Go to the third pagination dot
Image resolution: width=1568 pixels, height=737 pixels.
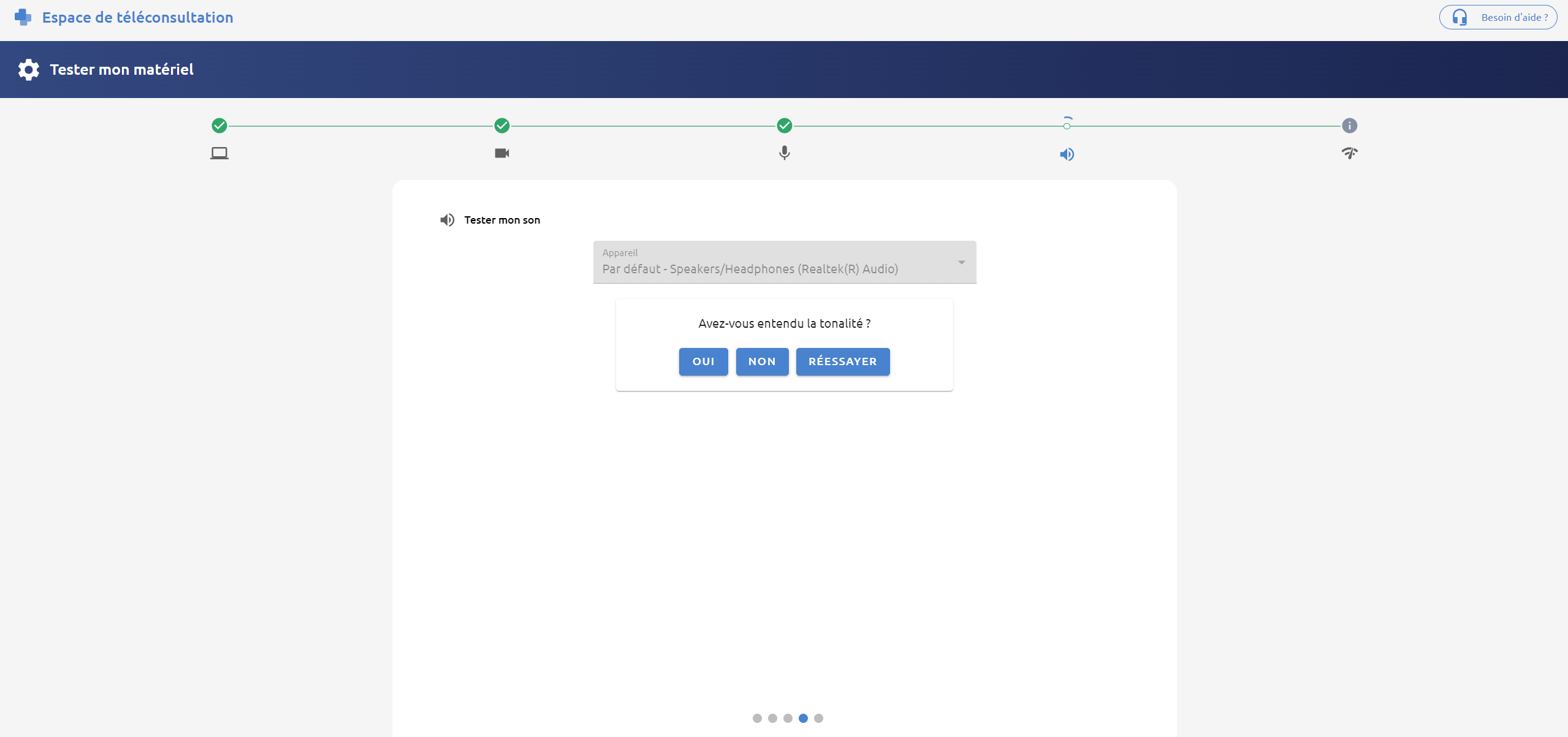(x=788, y=718)
